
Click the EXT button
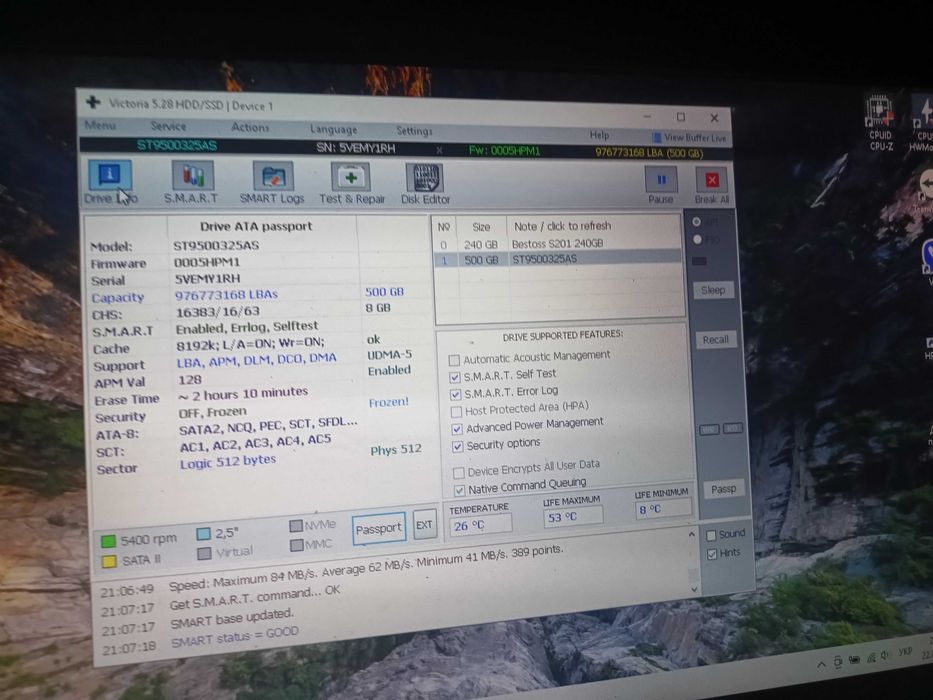(424, 525)
